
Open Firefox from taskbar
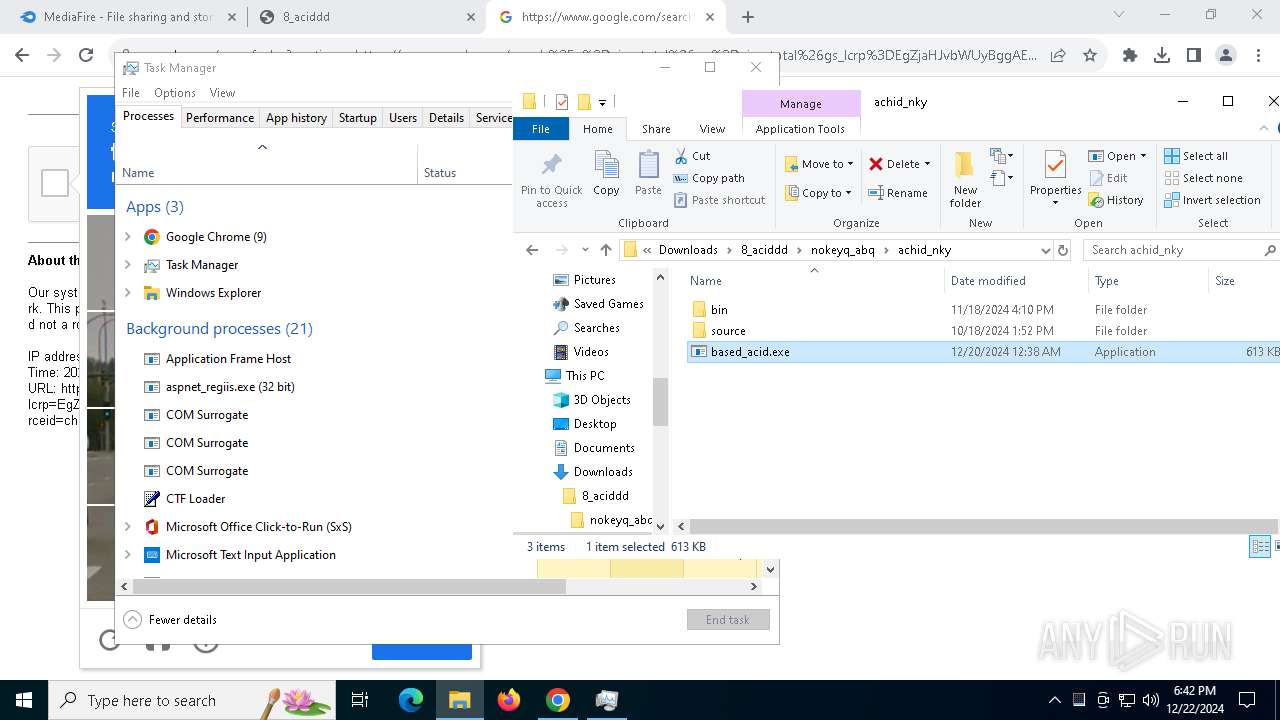click(509, 700)
